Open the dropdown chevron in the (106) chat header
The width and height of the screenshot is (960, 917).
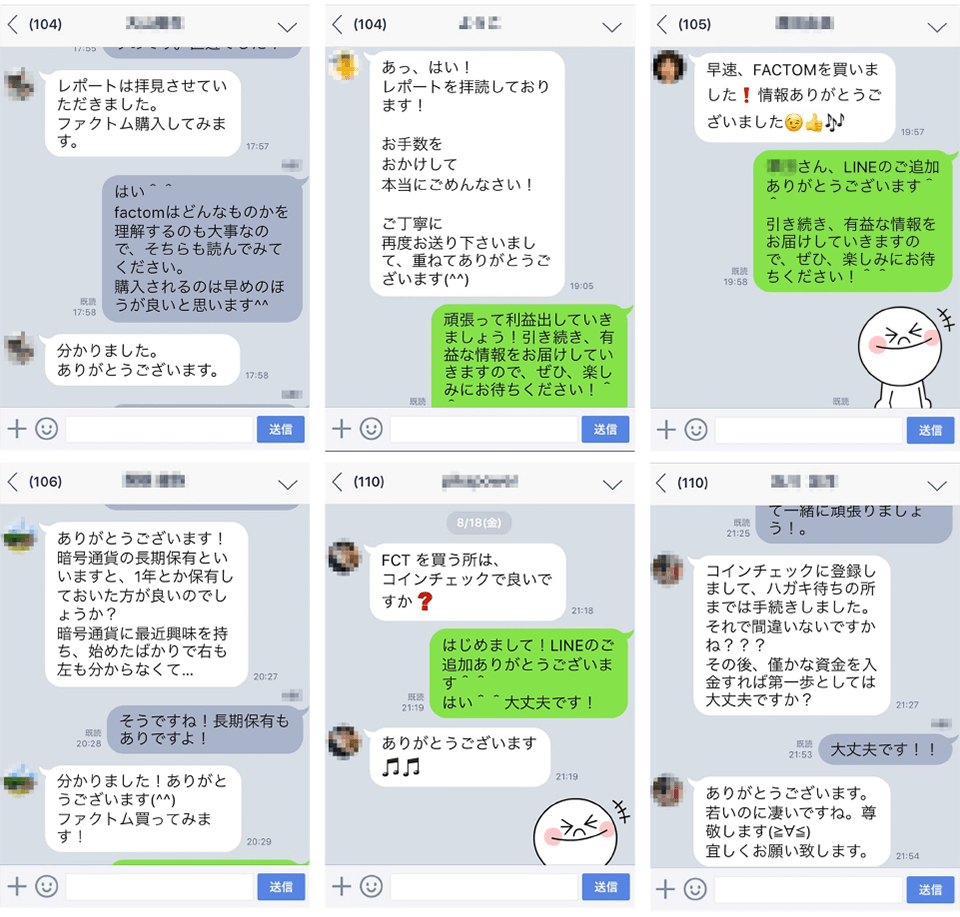287,485
